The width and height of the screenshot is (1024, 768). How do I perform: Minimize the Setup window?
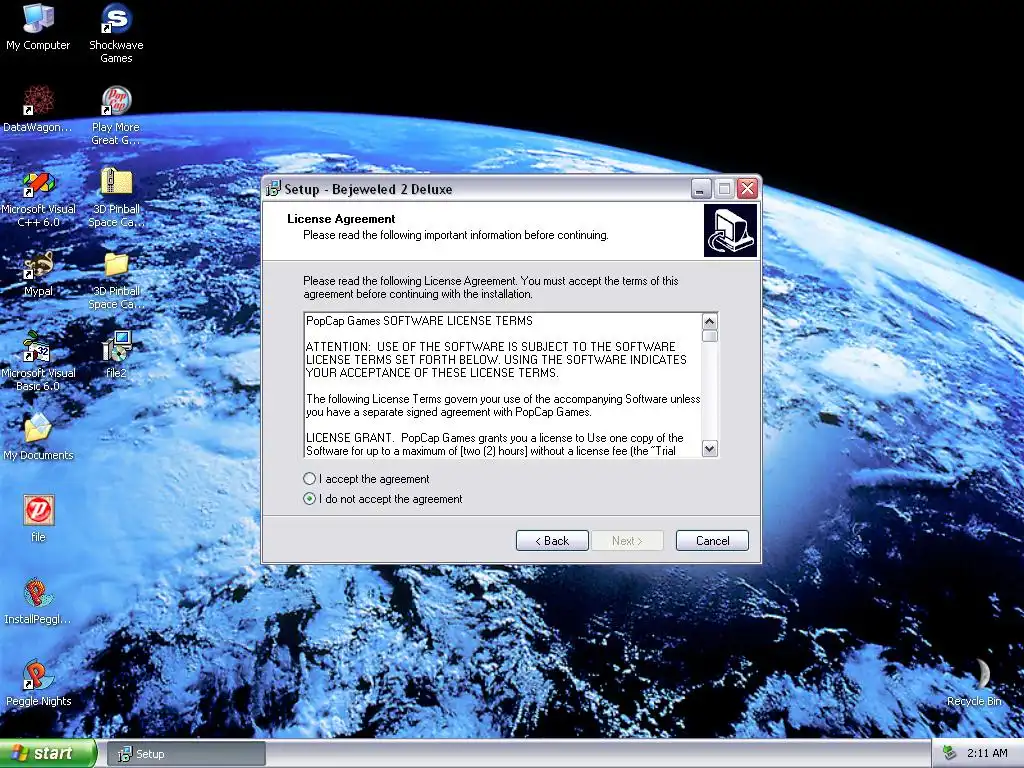[700, 189]
